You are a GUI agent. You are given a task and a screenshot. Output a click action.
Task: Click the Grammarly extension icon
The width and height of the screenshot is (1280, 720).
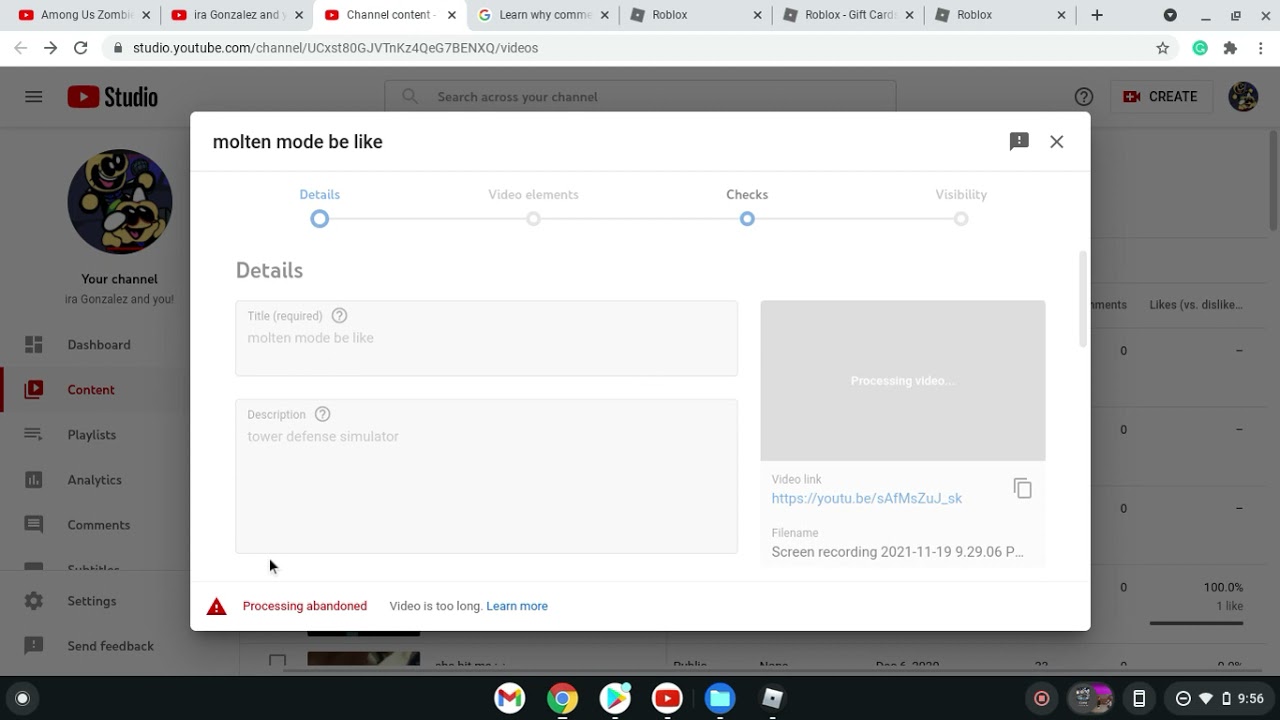coord(1200,48)
